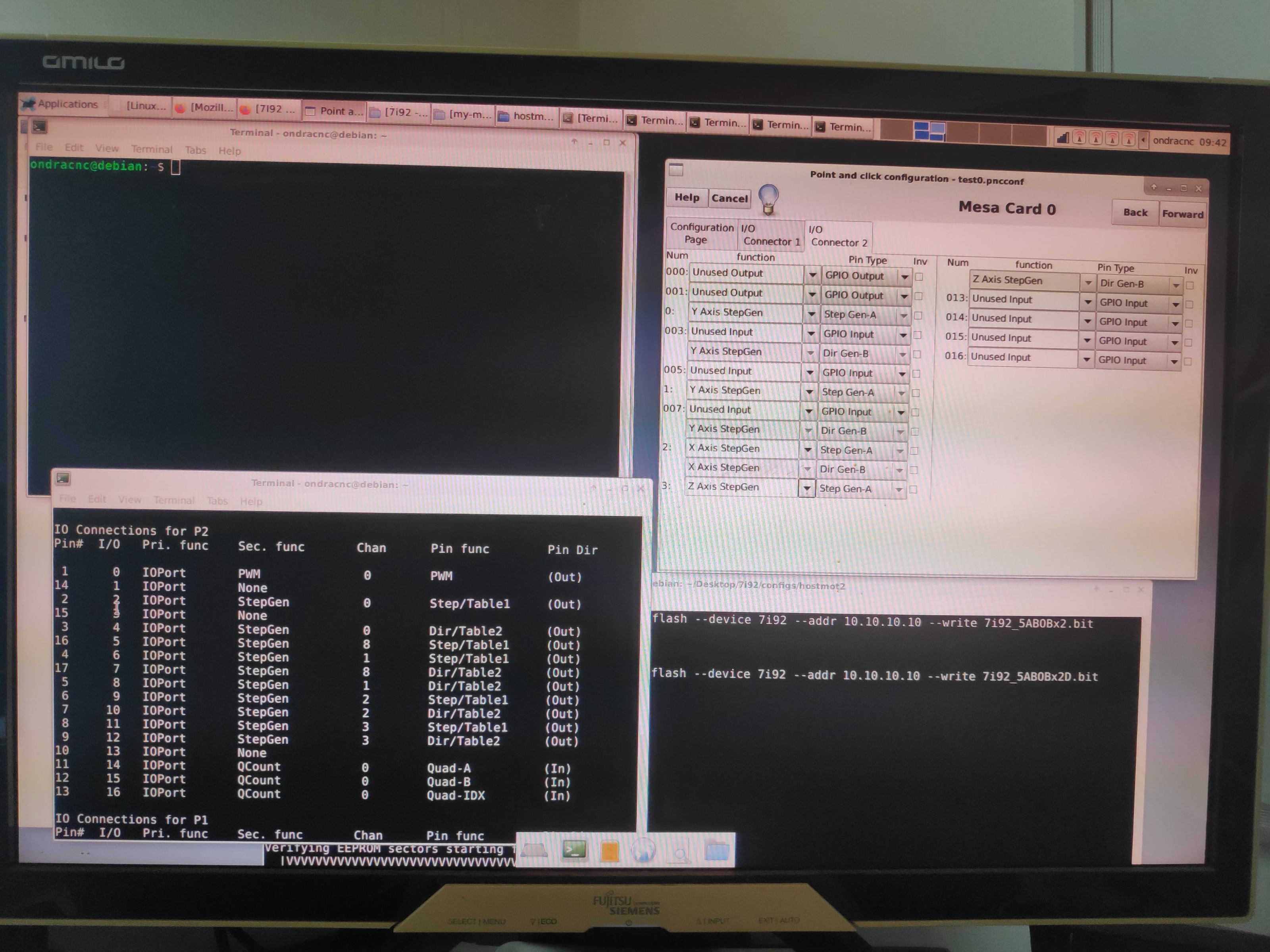Tick the Inv checkbox for pin 013
Screen dimensions: 1270x952
(1189, 304)
